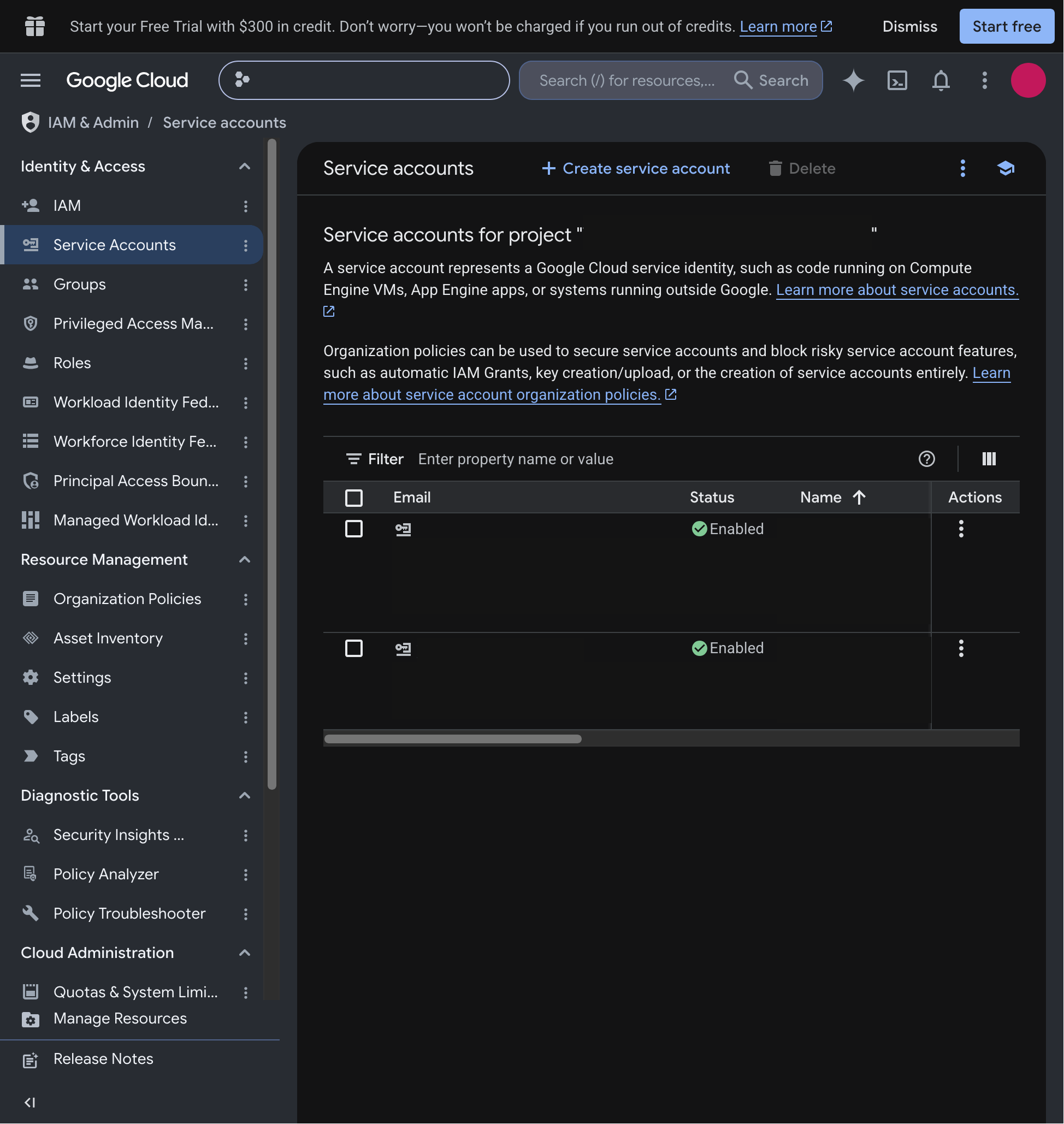The image size is (1064, 1124).
Task: Click the IAM & Admin shield icon
Action: pos(30,122)
